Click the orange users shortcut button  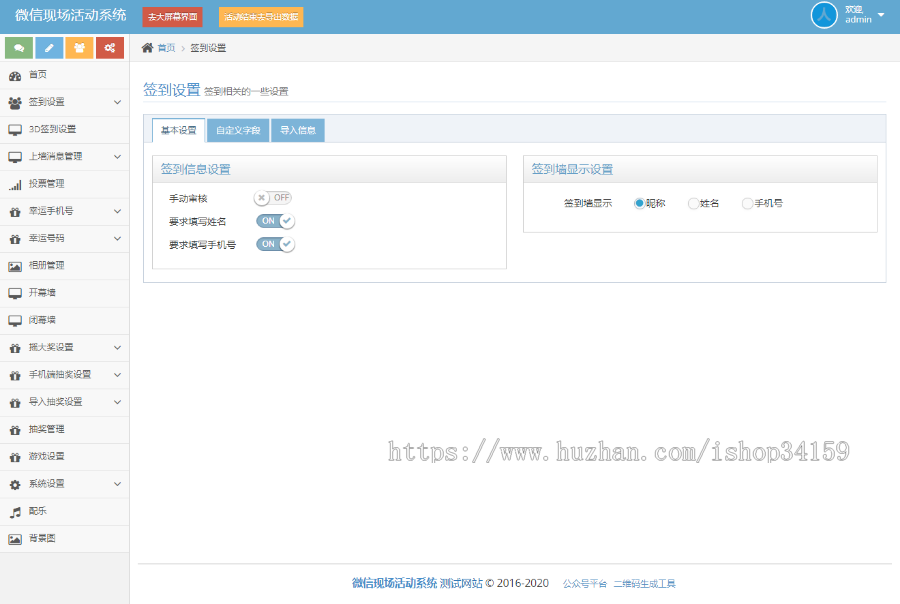click(x=79, y=48)
